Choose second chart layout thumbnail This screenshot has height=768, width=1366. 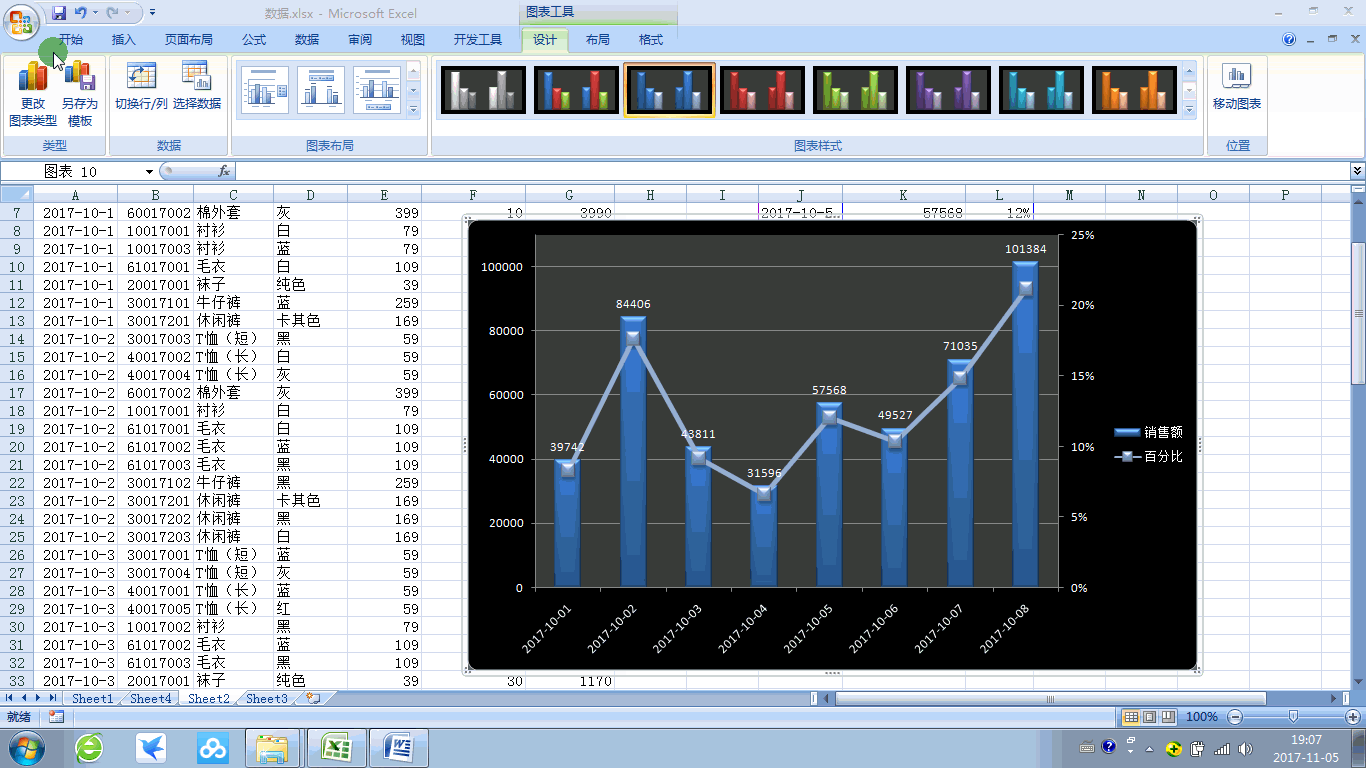click(x=321, y=91)
